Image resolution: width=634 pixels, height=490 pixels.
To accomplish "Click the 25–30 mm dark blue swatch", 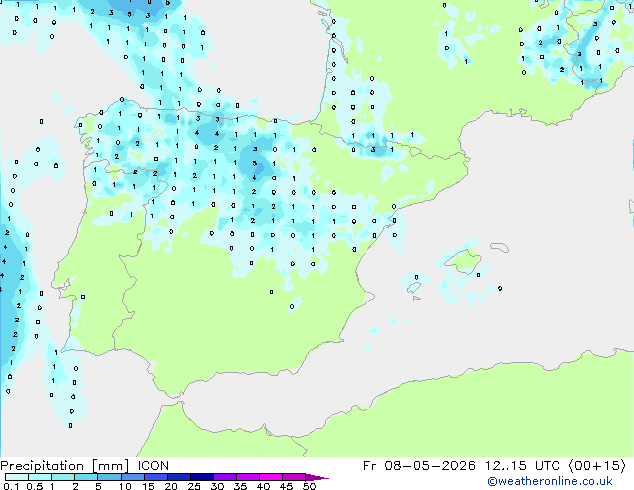I will tap(202, 477).
